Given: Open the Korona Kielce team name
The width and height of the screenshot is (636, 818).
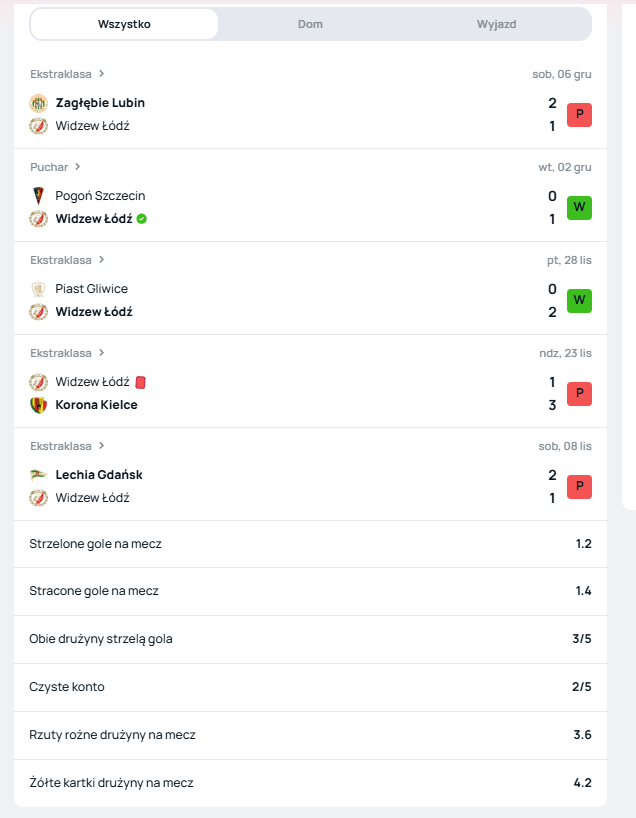Looking at the screenshot, I should [x=96, y=405].
